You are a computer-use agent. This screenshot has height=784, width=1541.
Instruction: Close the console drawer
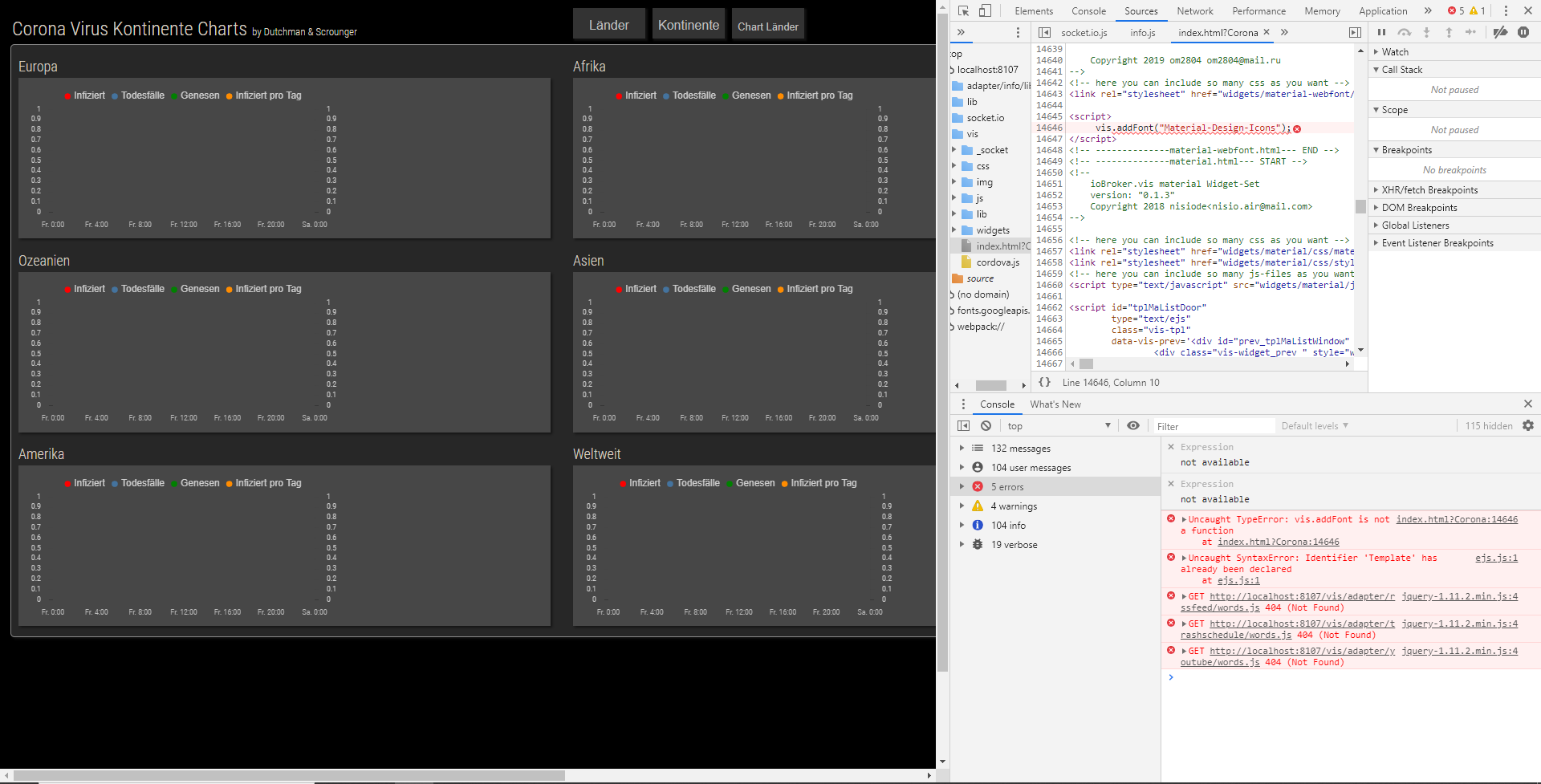1528,404
